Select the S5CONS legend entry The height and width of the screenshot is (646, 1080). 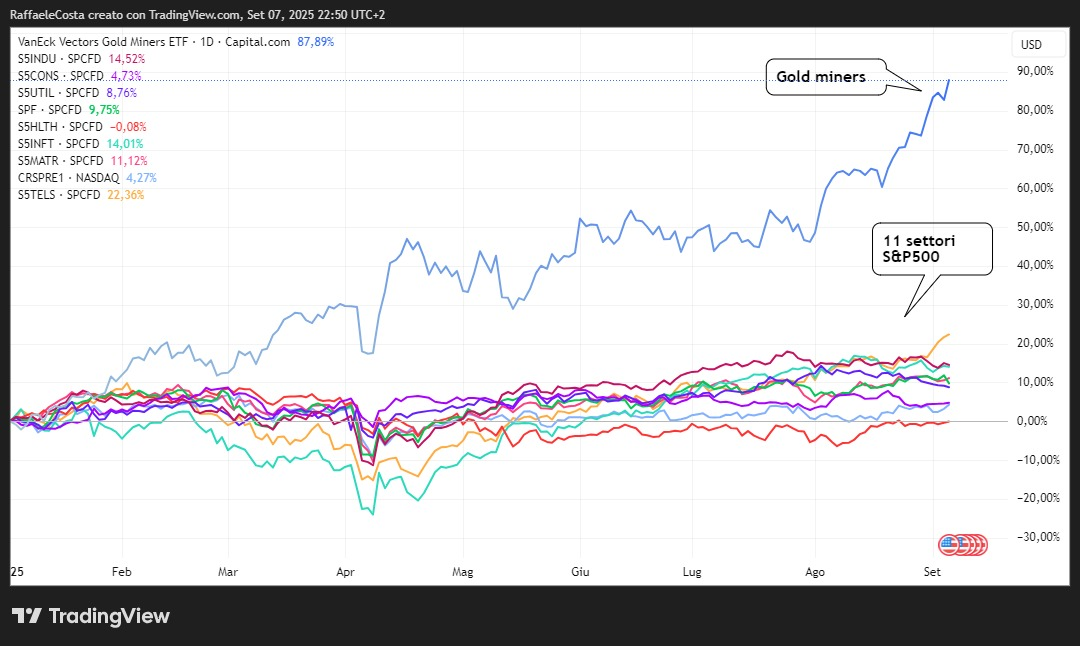coord(79,76)
